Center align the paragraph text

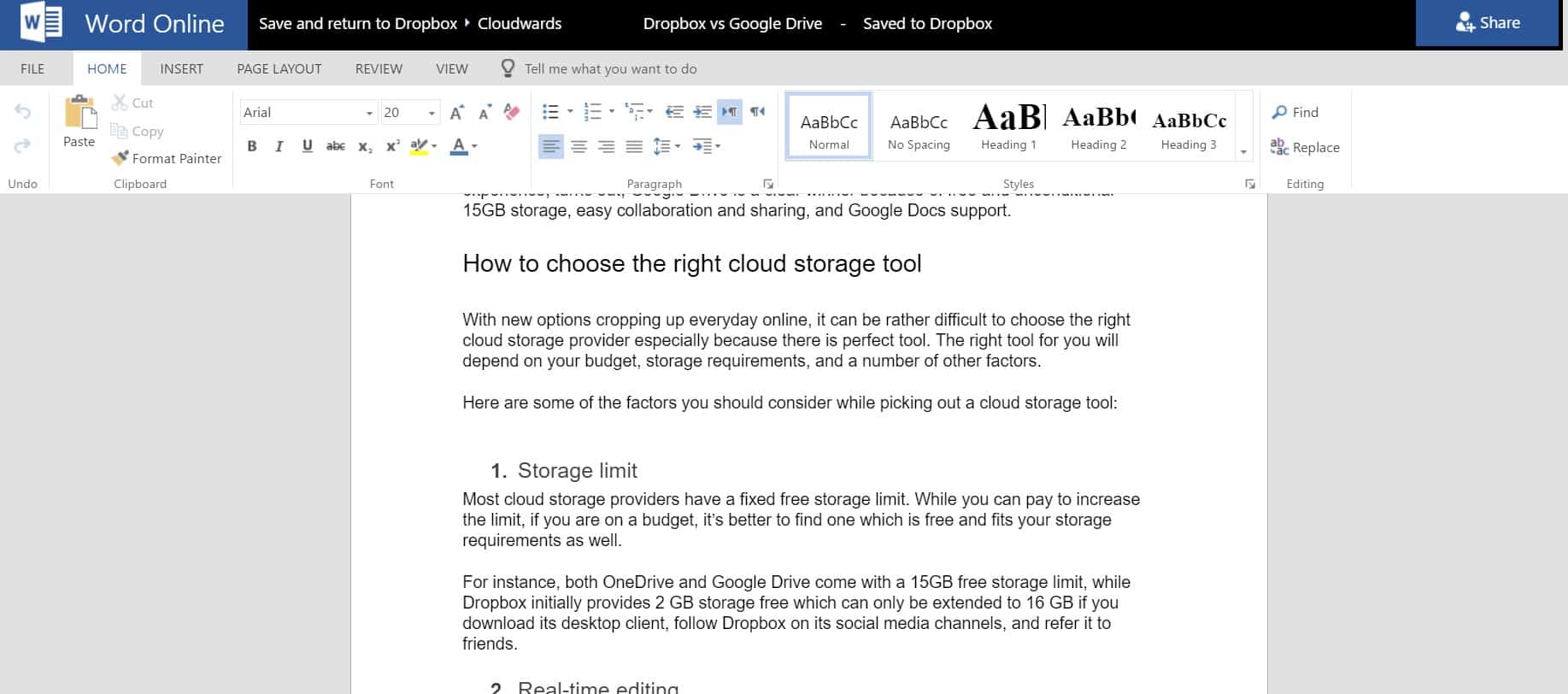coord(579,147)
